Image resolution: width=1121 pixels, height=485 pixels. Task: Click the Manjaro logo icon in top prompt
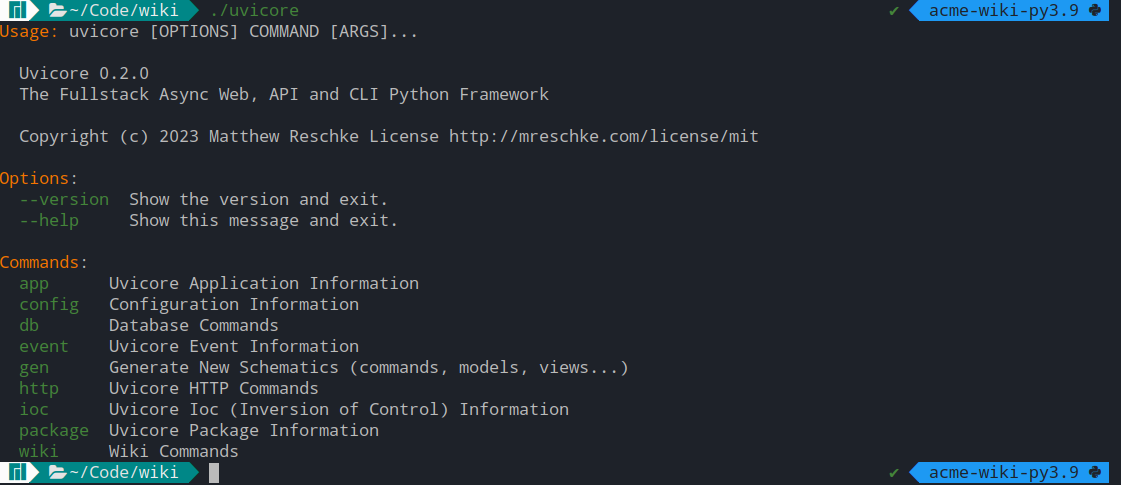coord(18,10)
